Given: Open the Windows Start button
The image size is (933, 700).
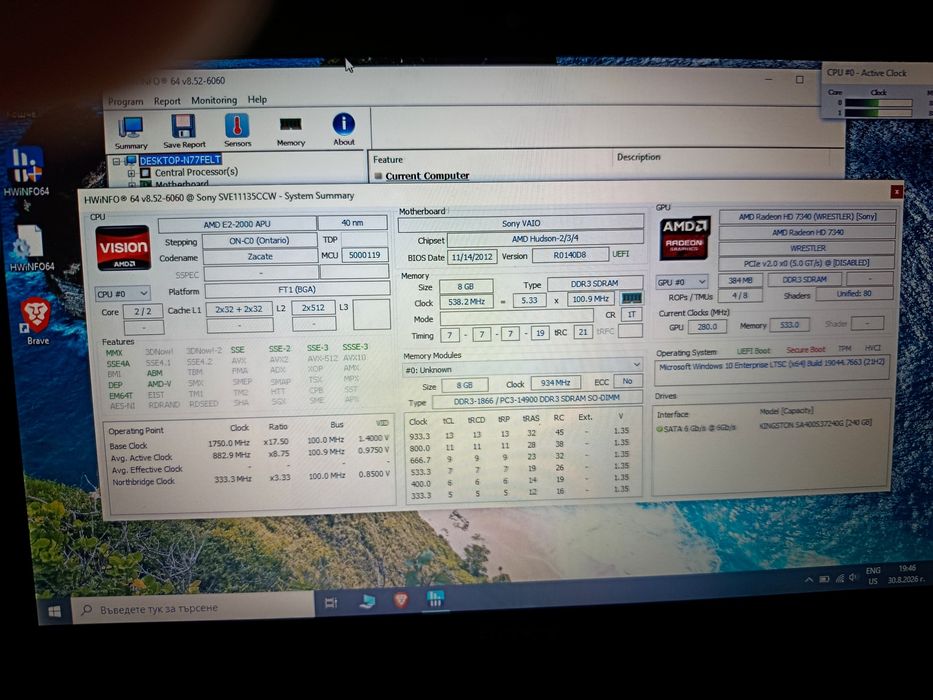Looking at the screenshot, I should (54, 611).
